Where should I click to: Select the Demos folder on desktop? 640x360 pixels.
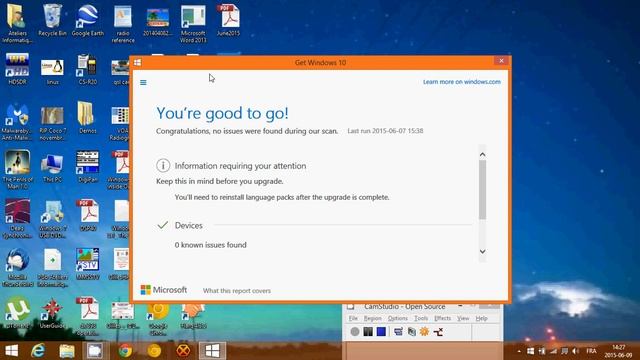(x=87, y=118)
